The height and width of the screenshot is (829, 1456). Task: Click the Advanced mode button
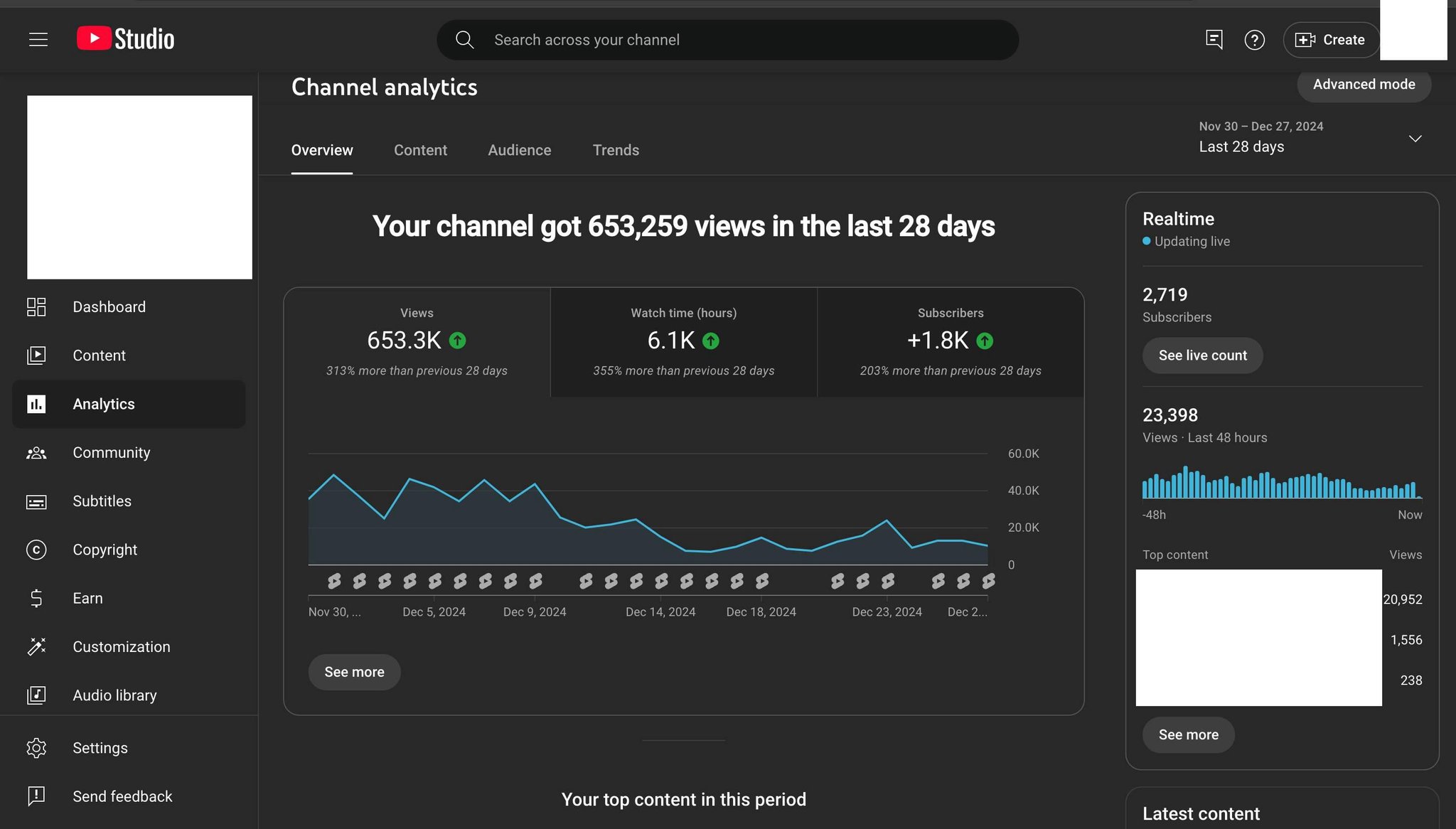pos(1364,84)
